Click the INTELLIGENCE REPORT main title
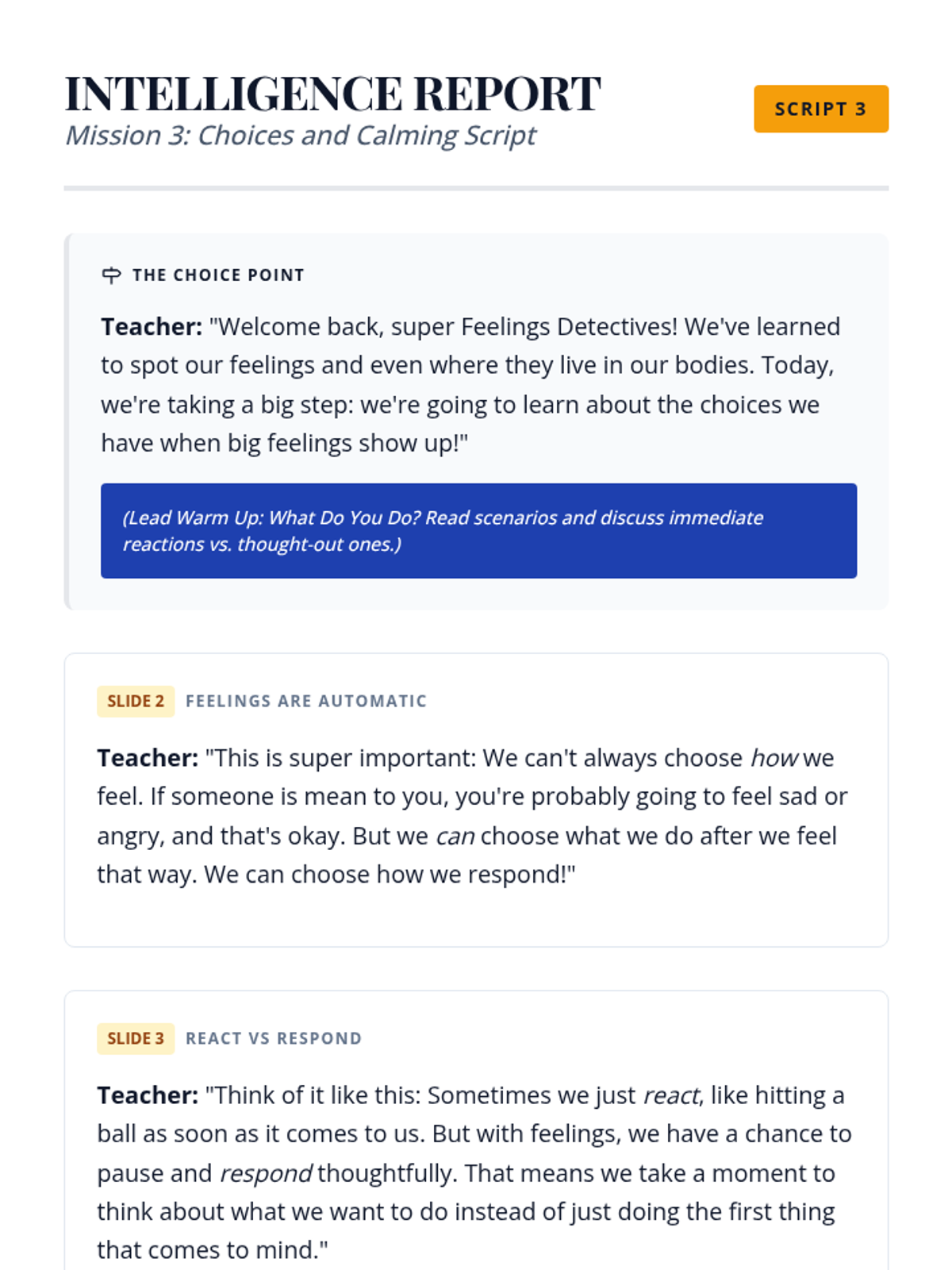This screenshot has width=952, height=1270. tap(332, 94)
